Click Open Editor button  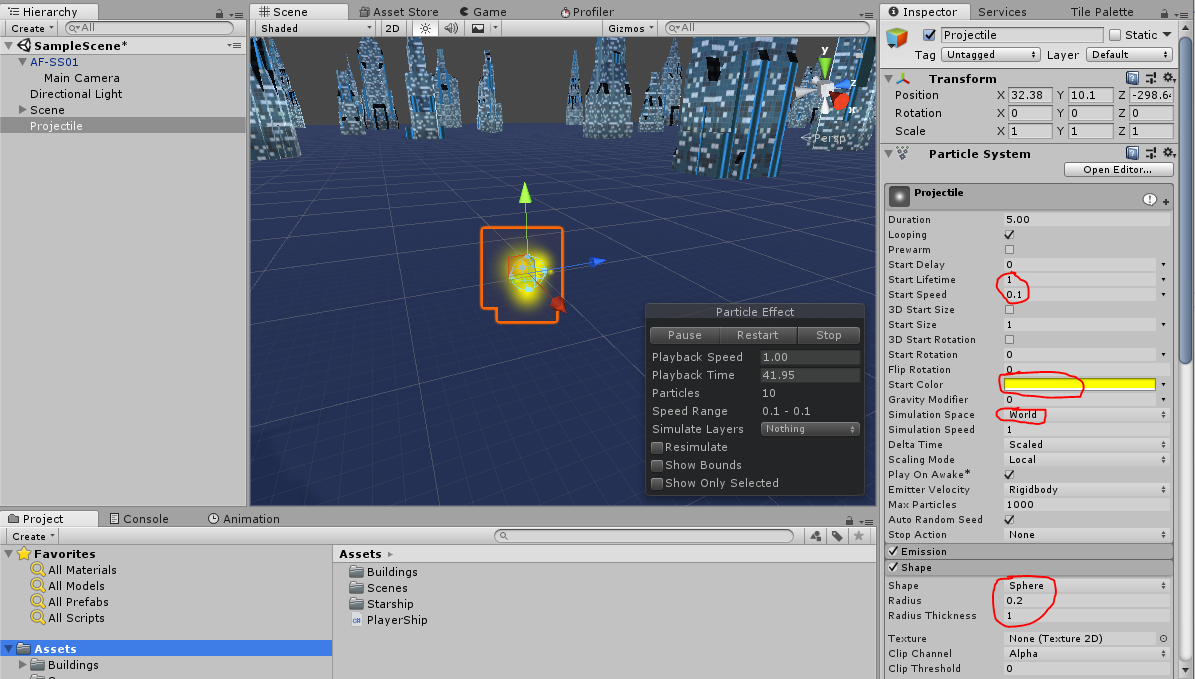pos(1118,169)
